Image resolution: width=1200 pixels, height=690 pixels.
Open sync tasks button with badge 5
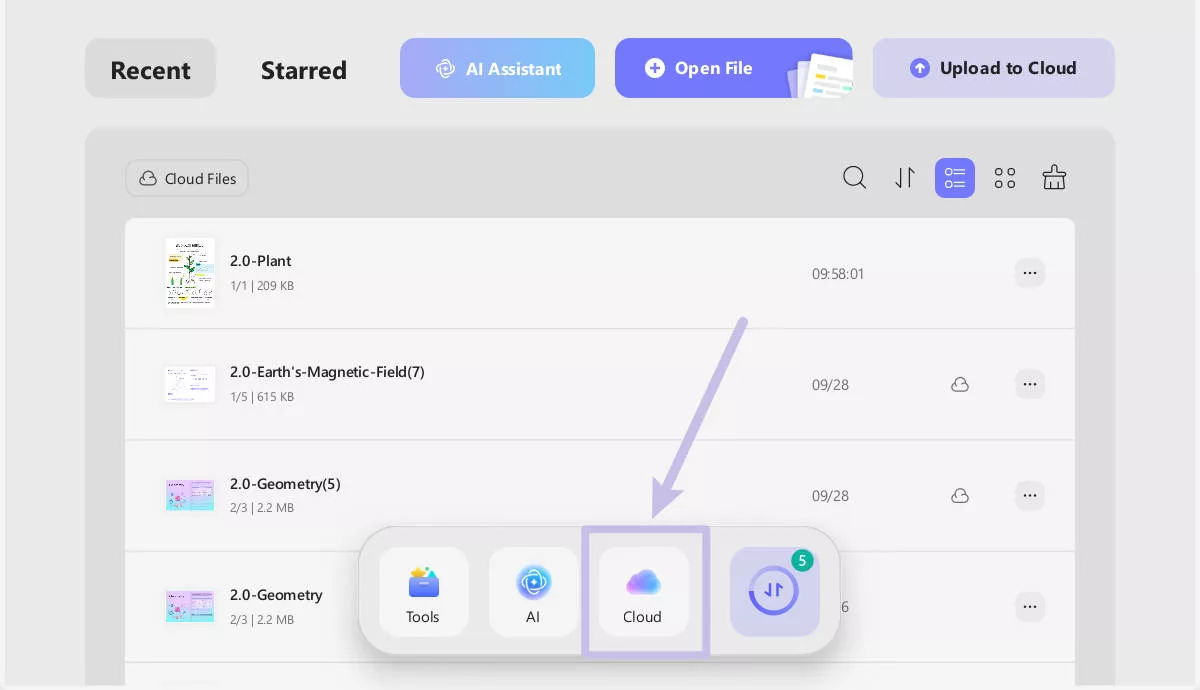(x=775, y=592)
